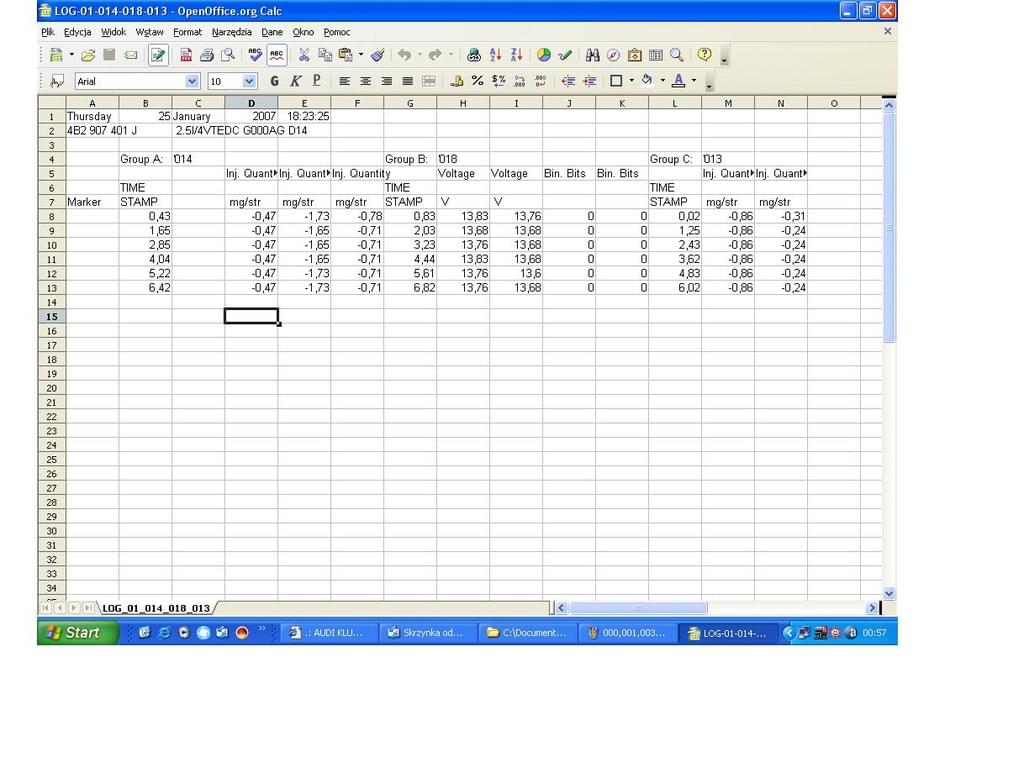The height and width of the screenshot is (757, 1024).
Task: Toggle center horizontally alignment
Action: [366, 81]
